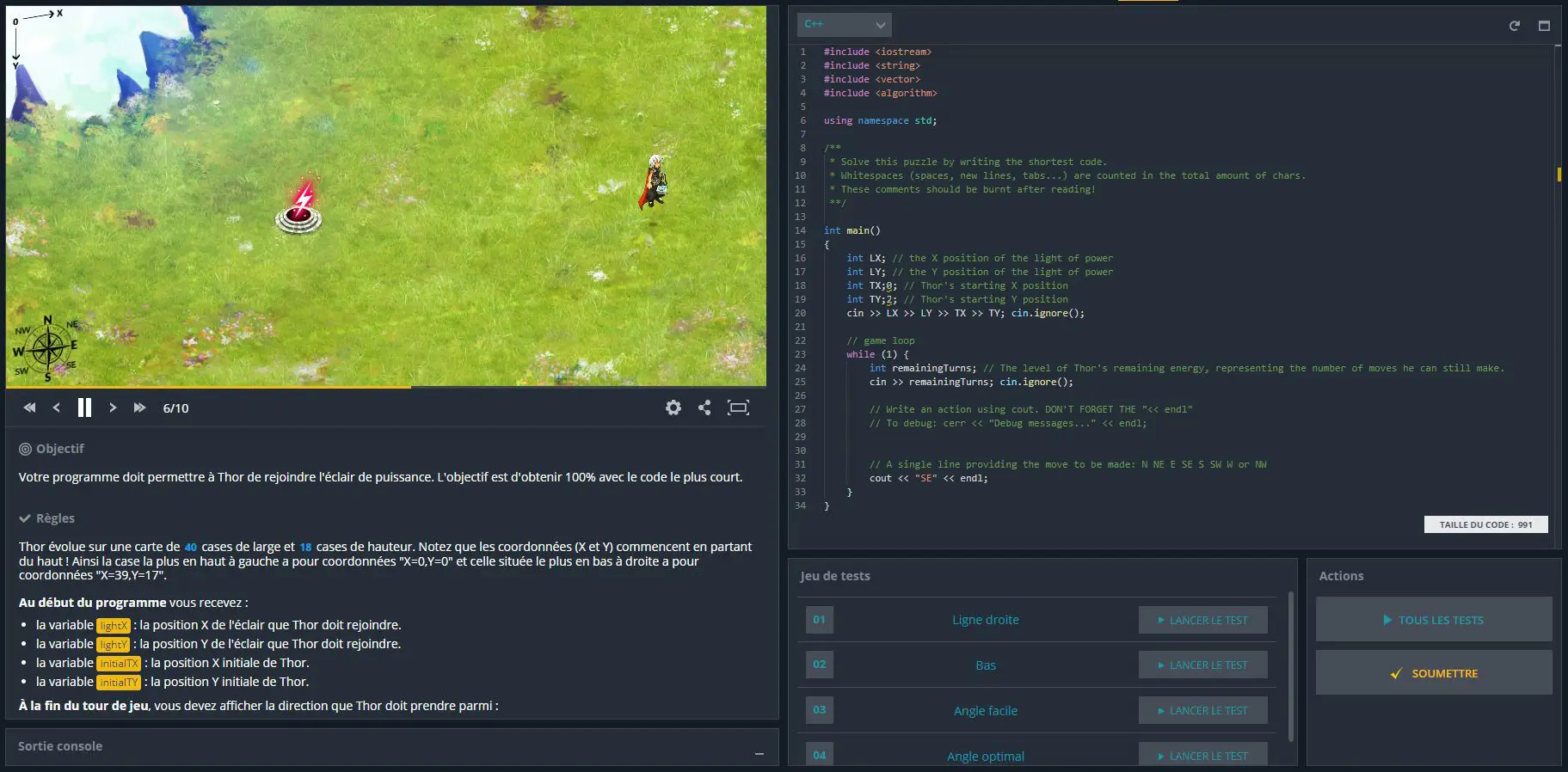Viewport: 1568px width, 772px height.
Task: Run TOUS LES TESTS
Action: coord(1434,619)
